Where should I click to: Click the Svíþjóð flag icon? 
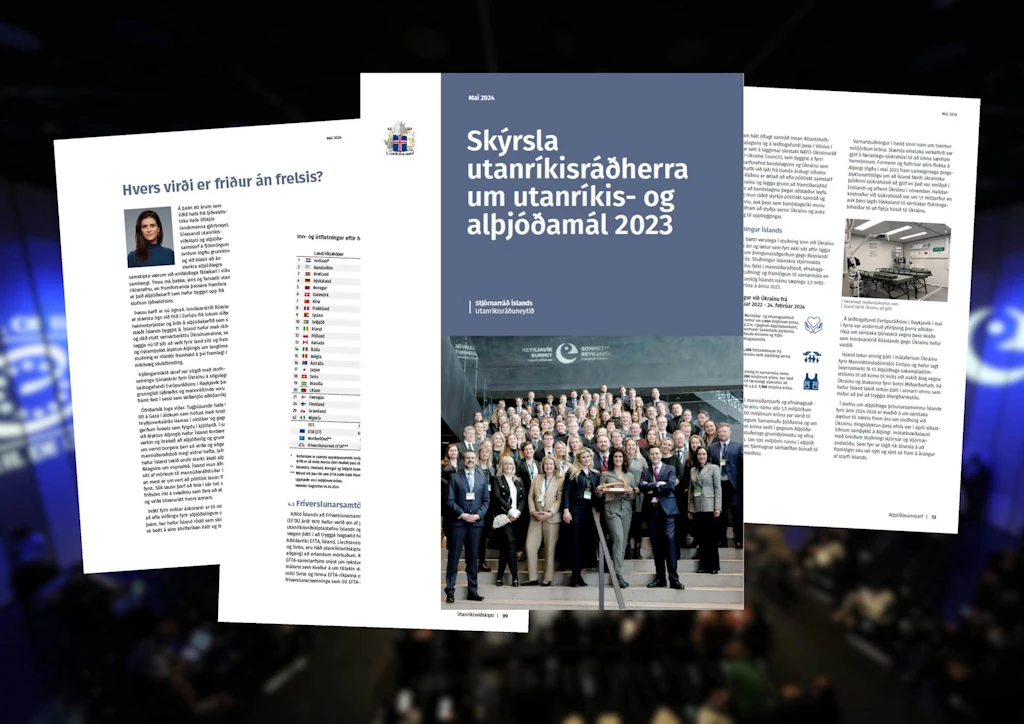306,322
